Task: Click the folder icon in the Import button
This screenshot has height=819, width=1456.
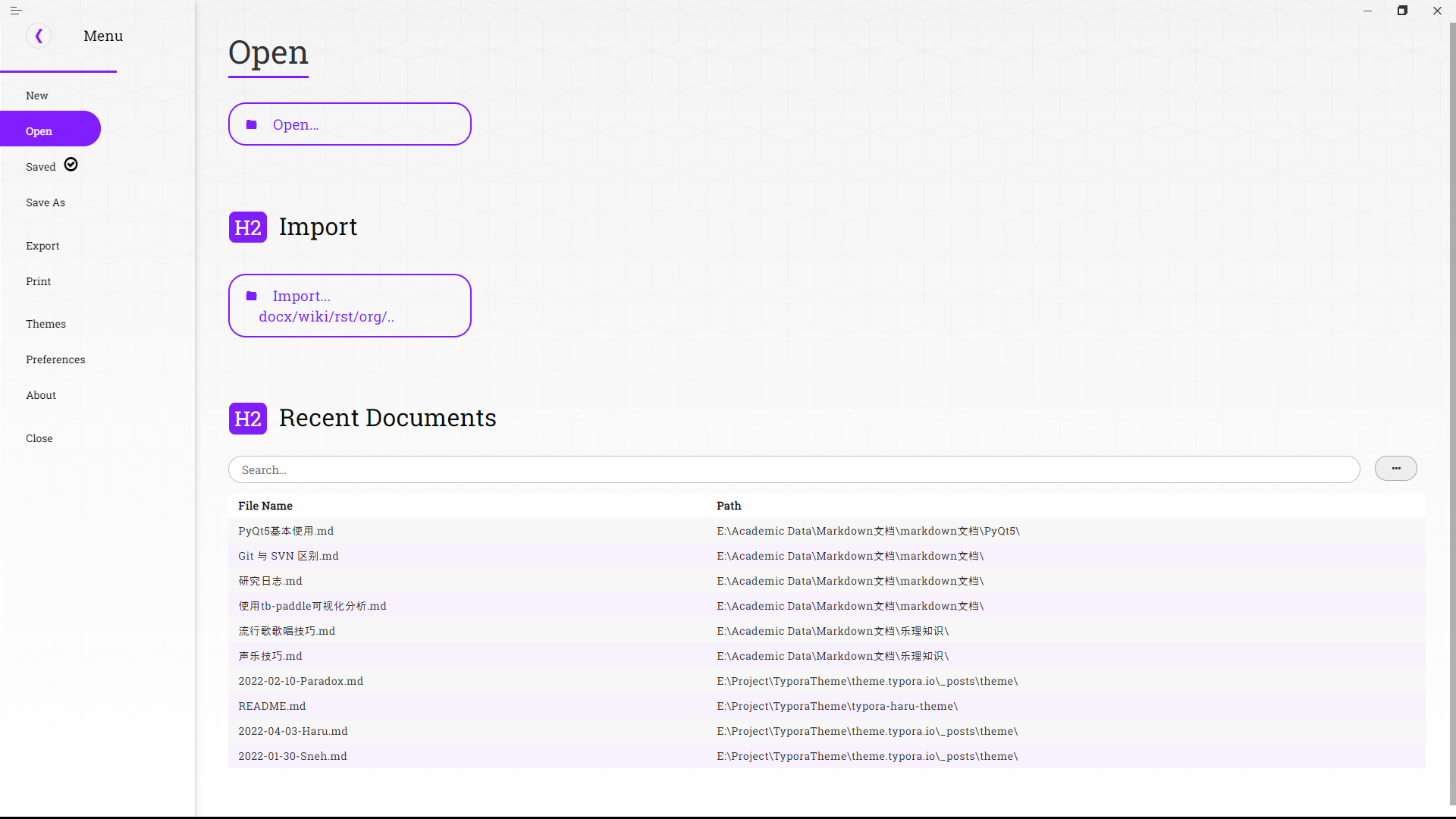Action: point(252,296)
